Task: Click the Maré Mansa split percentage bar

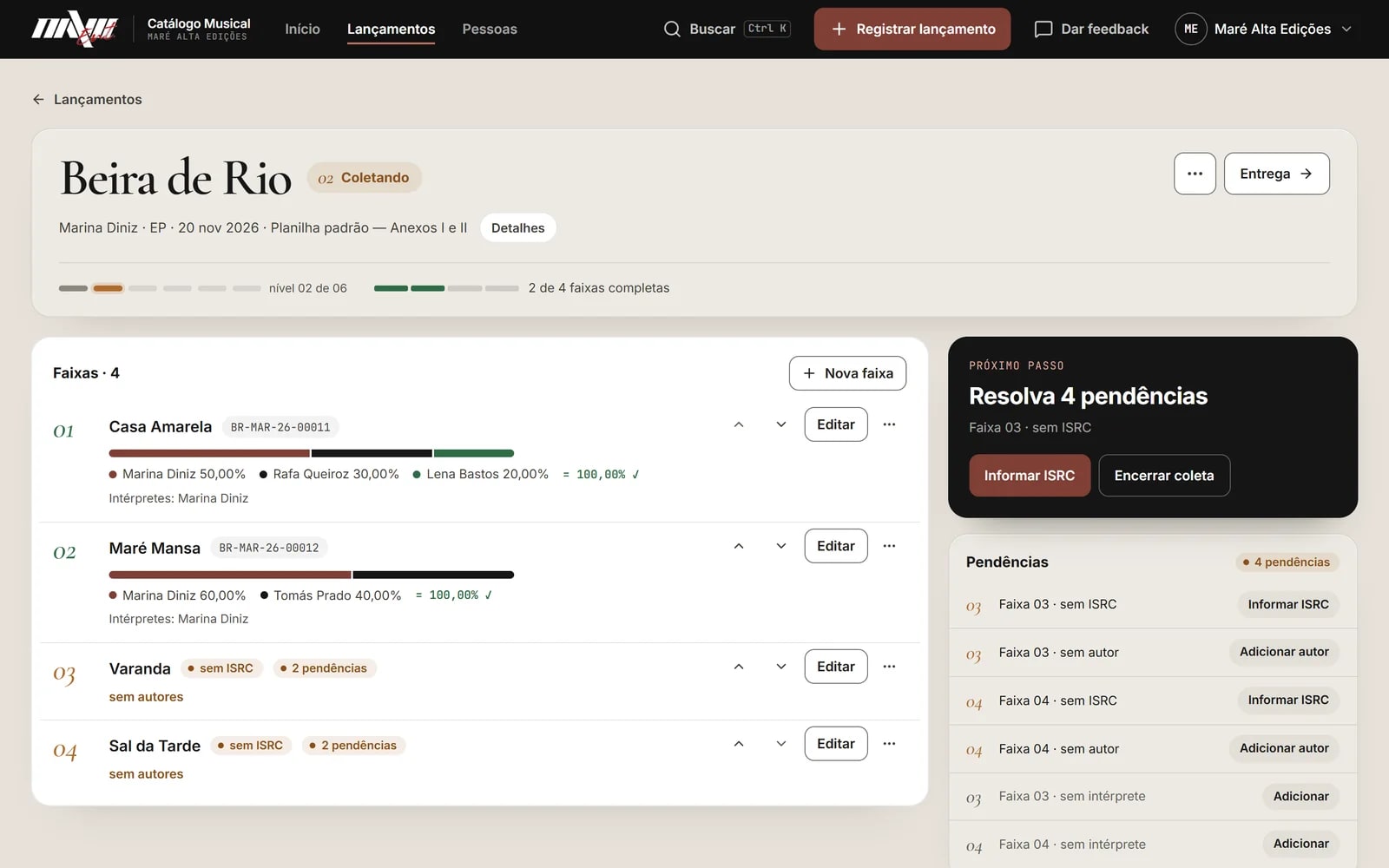Action: [312, 575]
